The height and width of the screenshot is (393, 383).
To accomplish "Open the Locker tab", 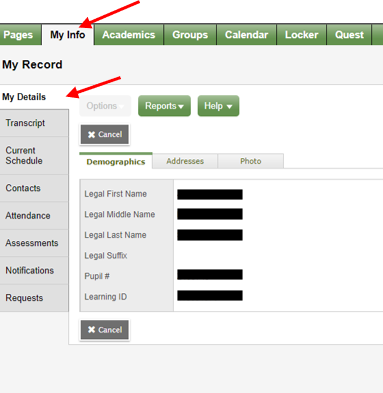I will 302,35.
